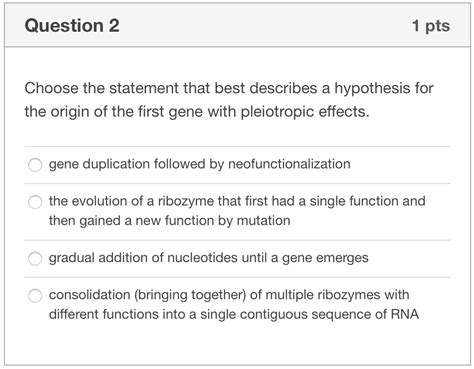Image resolution: width=474 pixels, height=369 pixels.
Task: Click the 'Question 2' header title
Action: click(72, 26)
